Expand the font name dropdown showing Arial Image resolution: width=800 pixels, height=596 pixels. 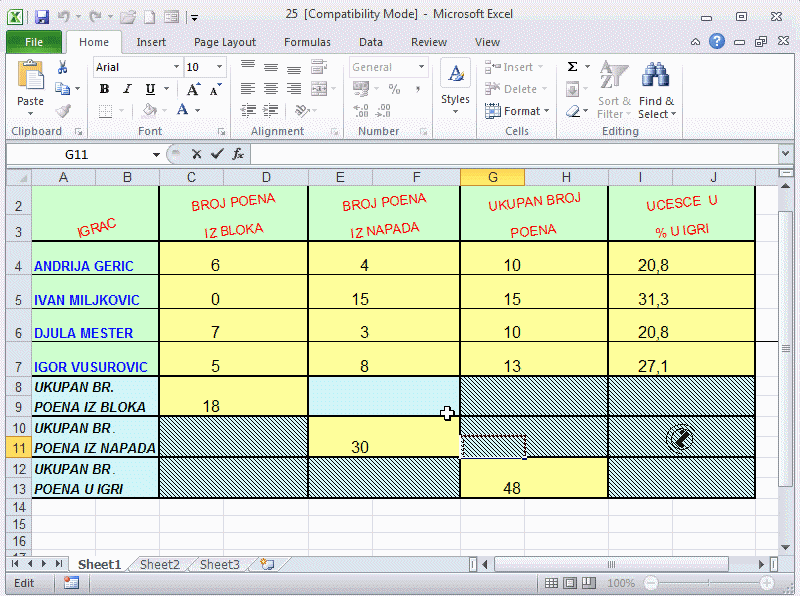pyautogui.click(x=177, y=67)
